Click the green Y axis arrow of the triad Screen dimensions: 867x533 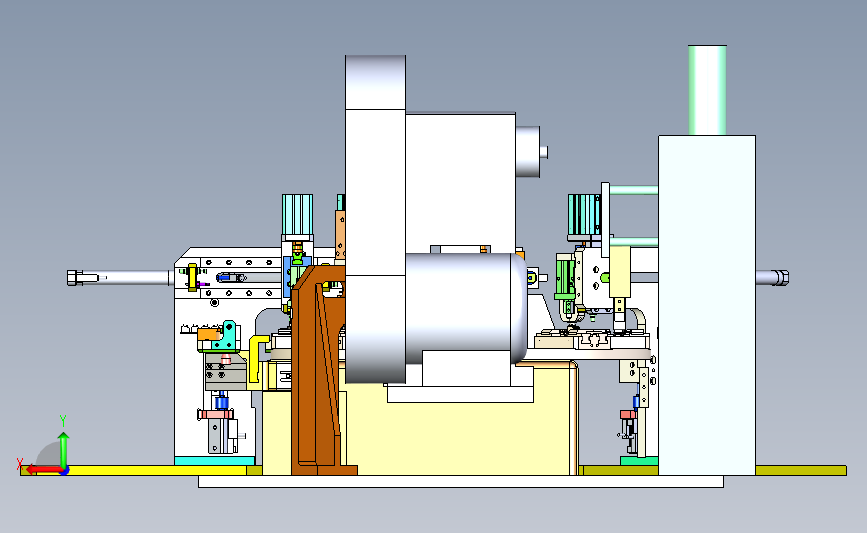pyautogui.click(x=64, y=449)
